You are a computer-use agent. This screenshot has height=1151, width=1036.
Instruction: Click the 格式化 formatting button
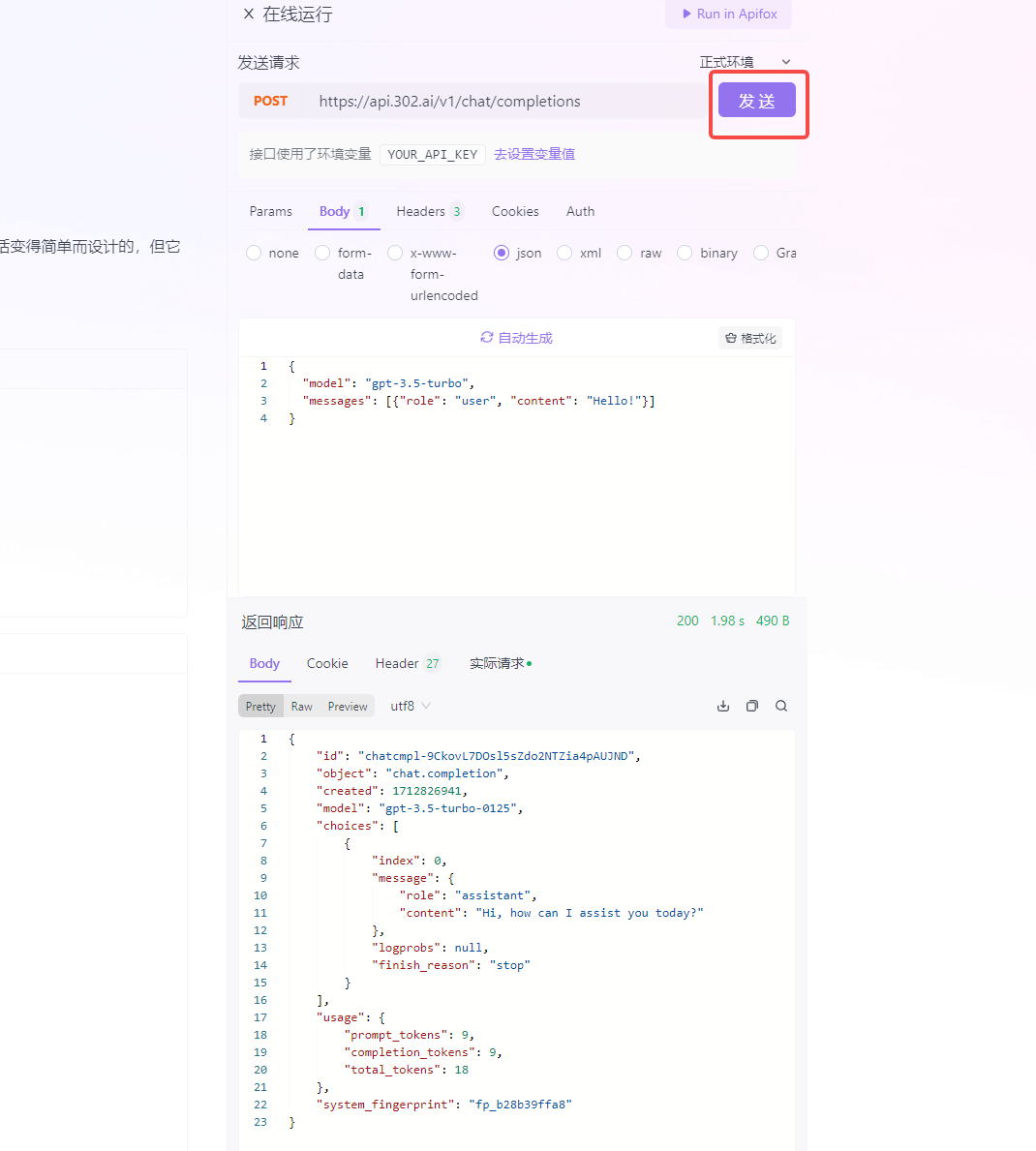[x=749, y=337]
